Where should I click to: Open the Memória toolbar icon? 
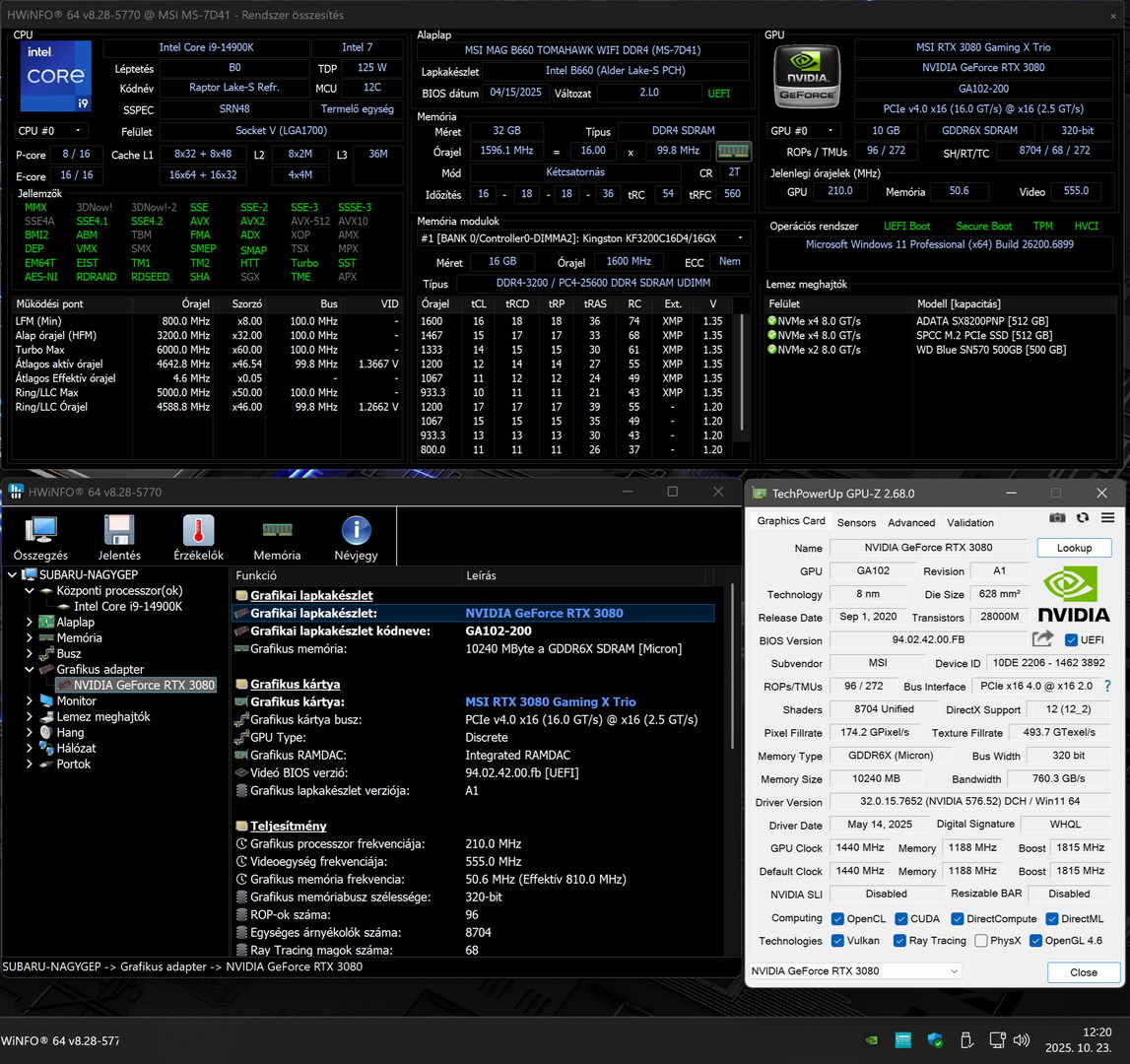tap(277, 538)
